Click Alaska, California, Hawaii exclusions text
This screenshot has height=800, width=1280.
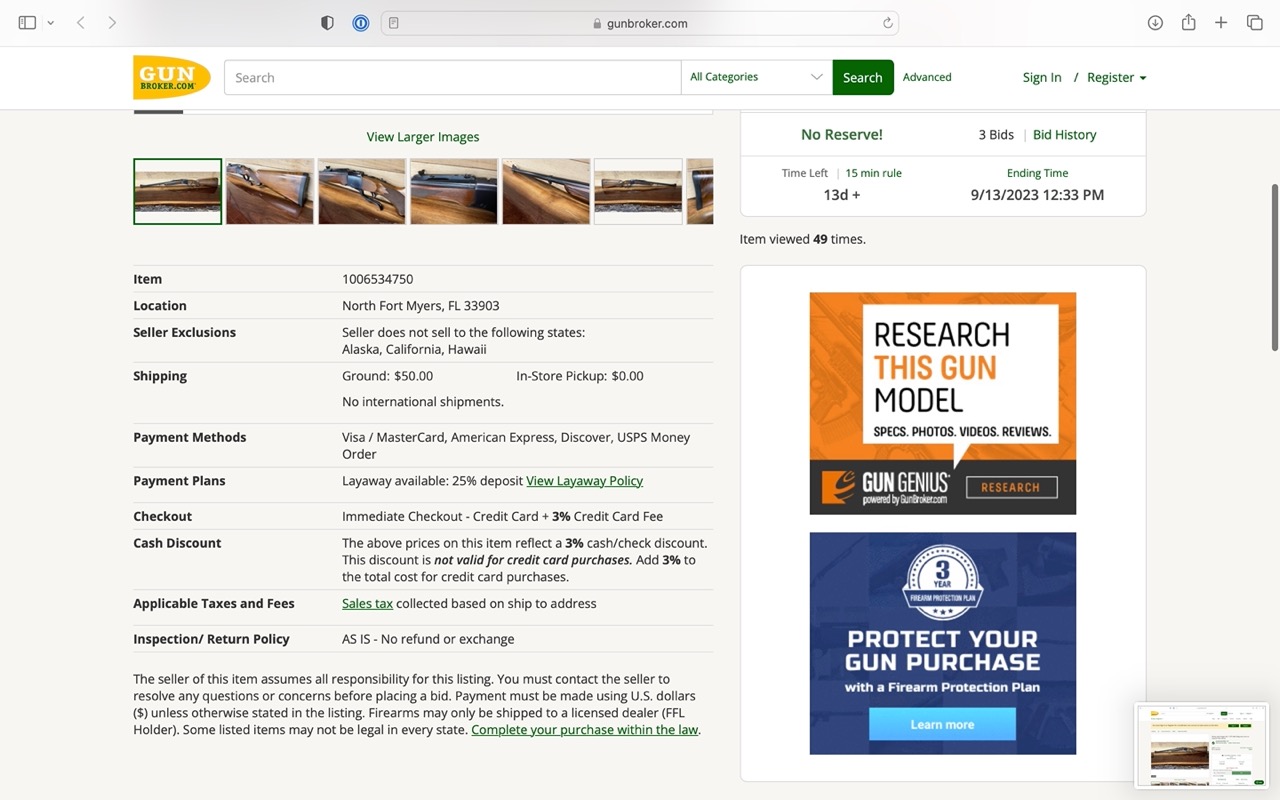(x=414, y=350)
